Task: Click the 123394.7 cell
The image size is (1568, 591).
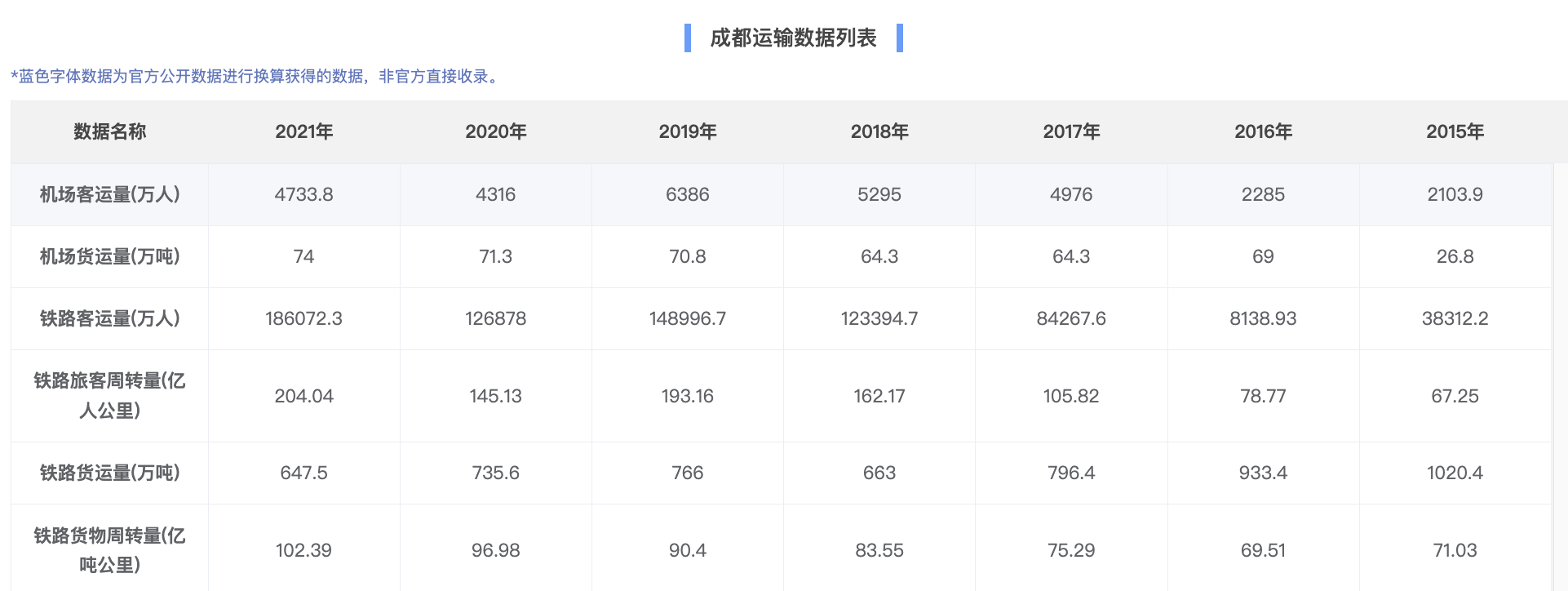Action: click(879, 318)
